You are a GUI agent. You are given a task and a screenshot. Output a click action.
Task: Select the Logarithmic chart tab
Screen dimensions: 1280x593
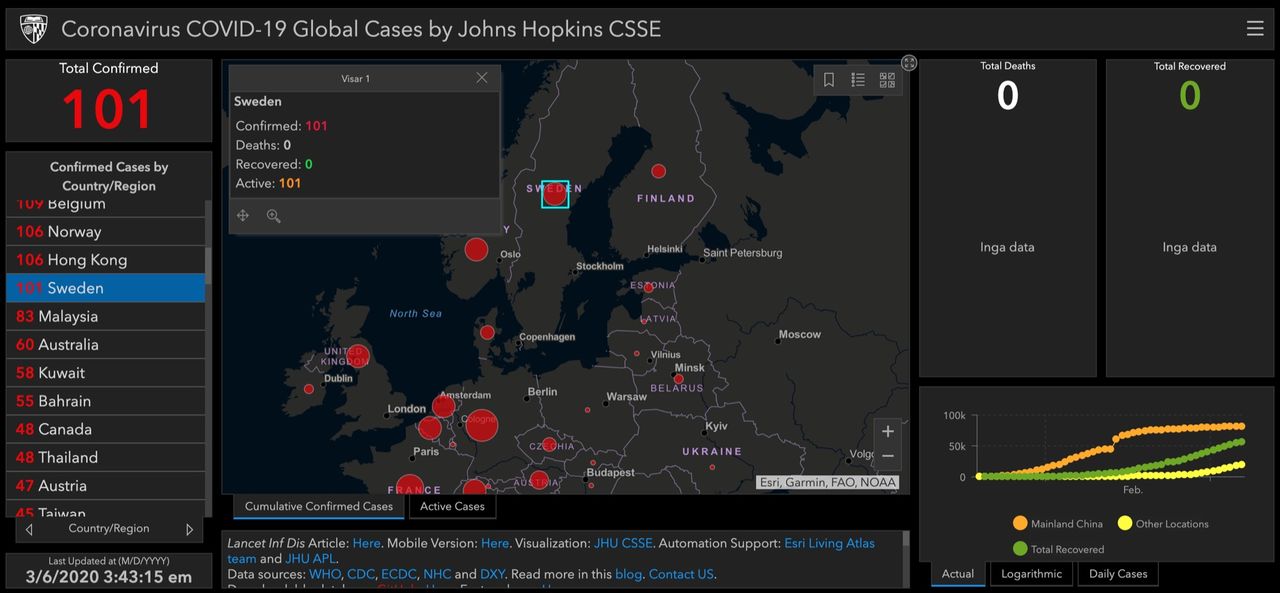pyautogui.click(x=1031, y=574)
